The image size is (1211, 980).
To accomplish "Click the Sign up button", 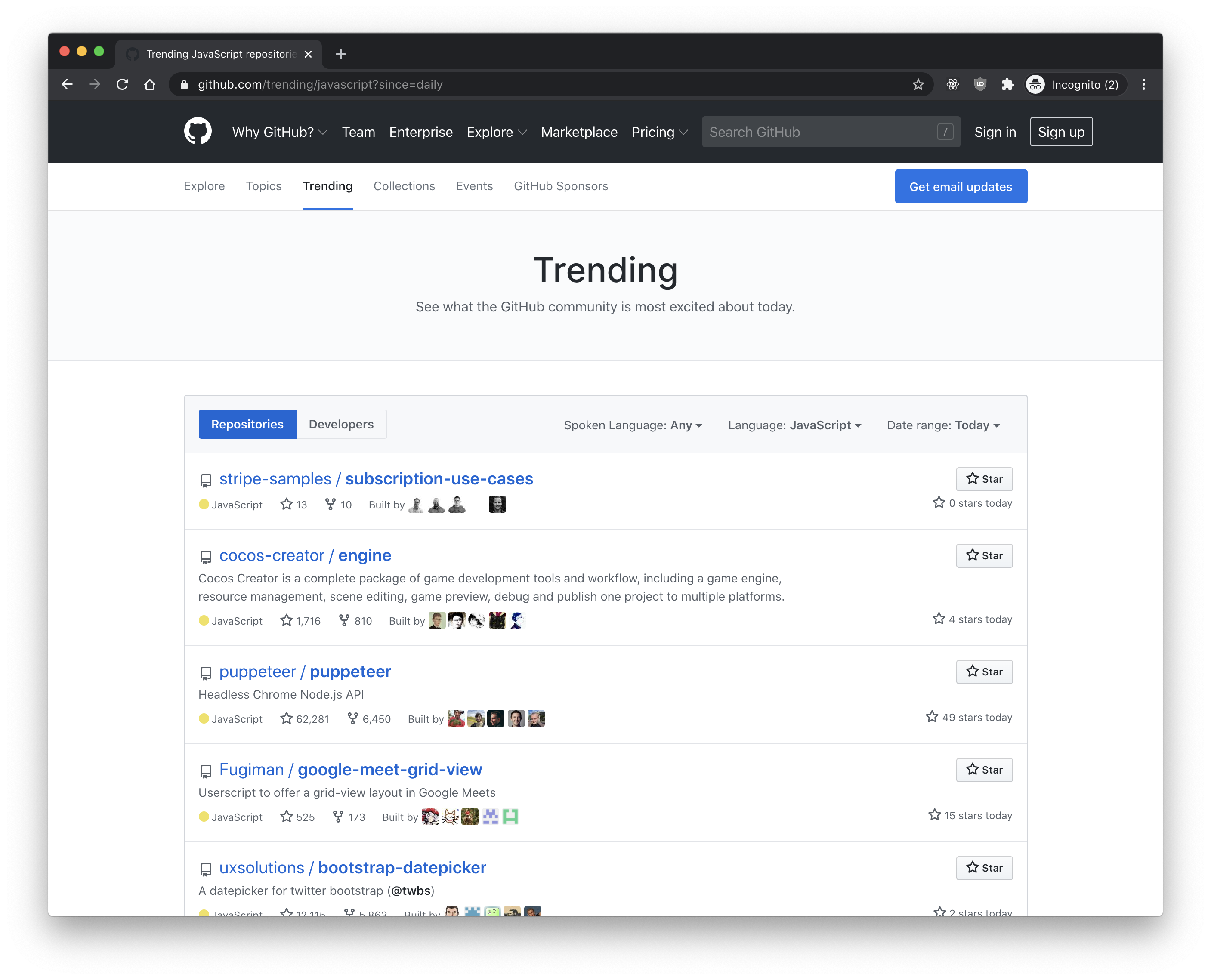I will [1061, 132].
